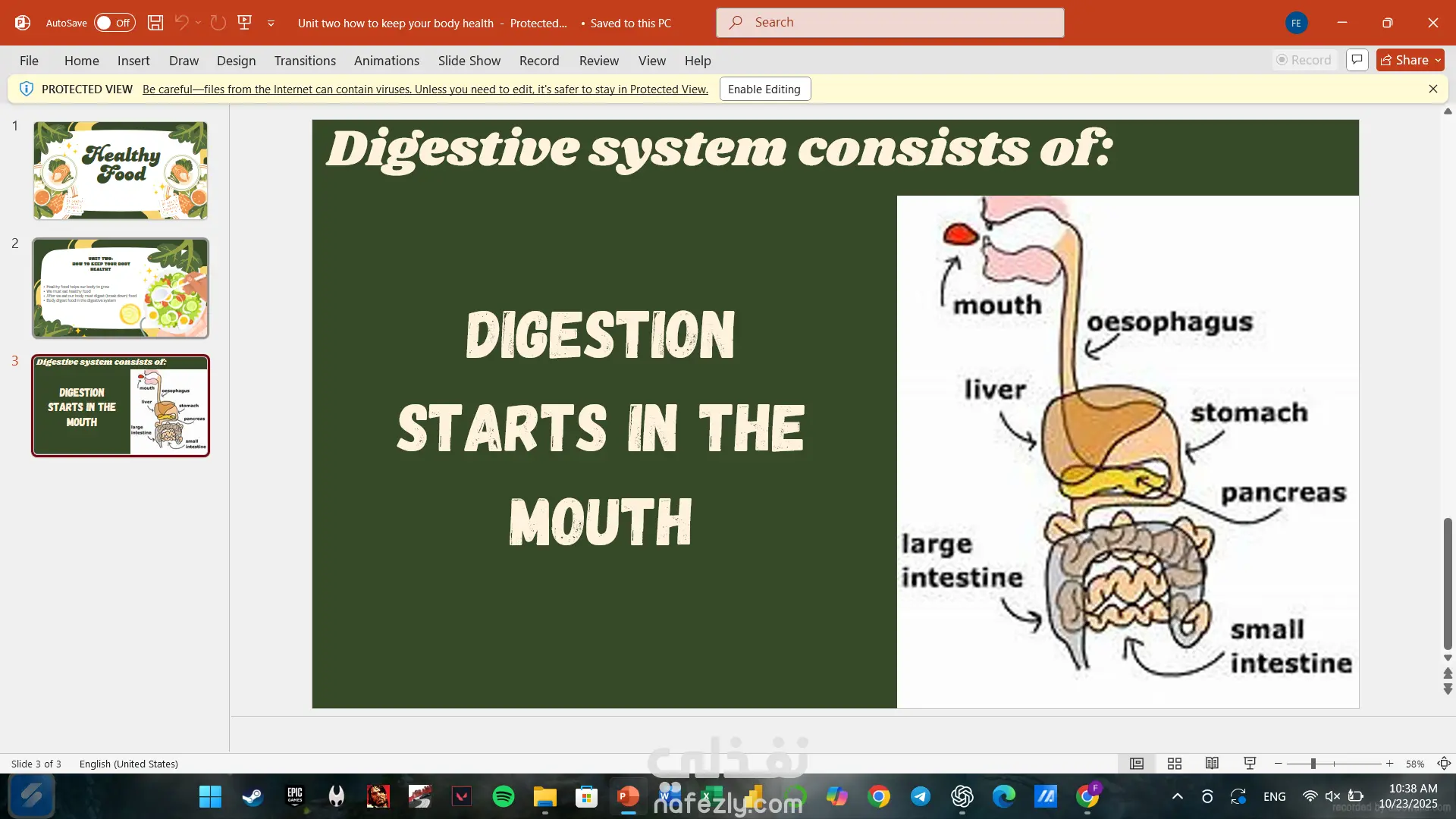Open the Share button dropdown
Viewport: 1456px width, 819px height.
point(1438,60)
